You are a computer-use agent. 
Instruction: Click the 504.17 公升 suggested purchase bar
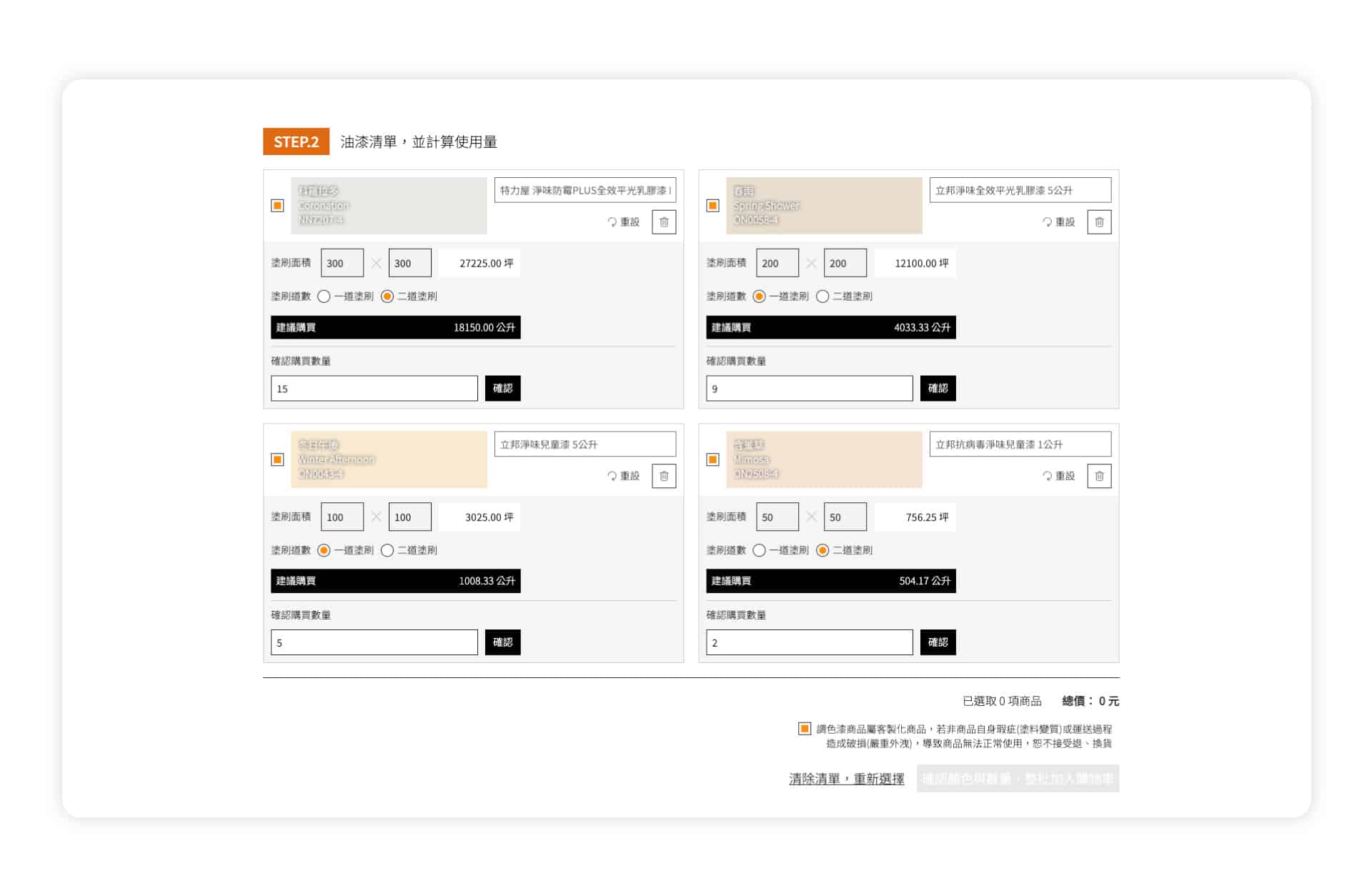(830, 581)
